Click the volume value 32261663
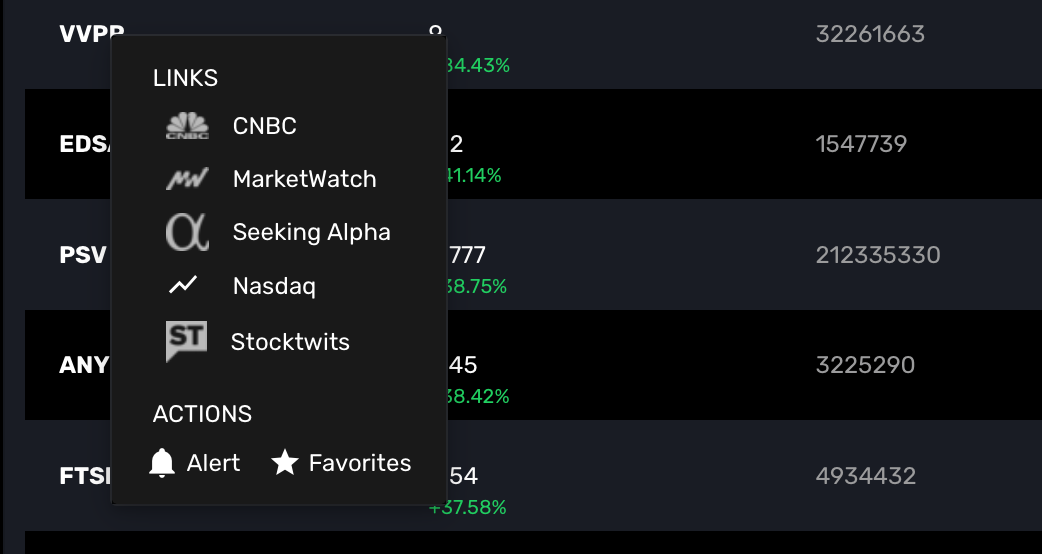Image resolution: width=1042 pixels, height=554 pixels. tap(870, 34)
